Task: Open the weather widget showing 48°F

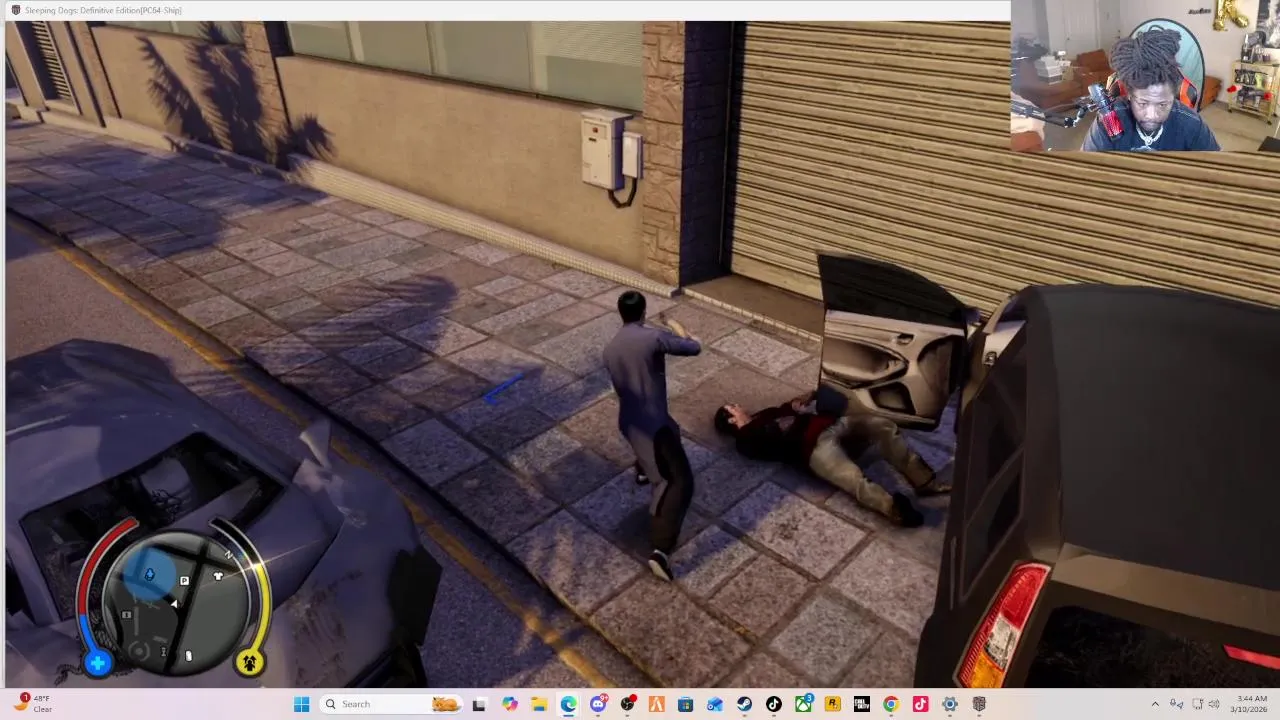Action: 33,704
